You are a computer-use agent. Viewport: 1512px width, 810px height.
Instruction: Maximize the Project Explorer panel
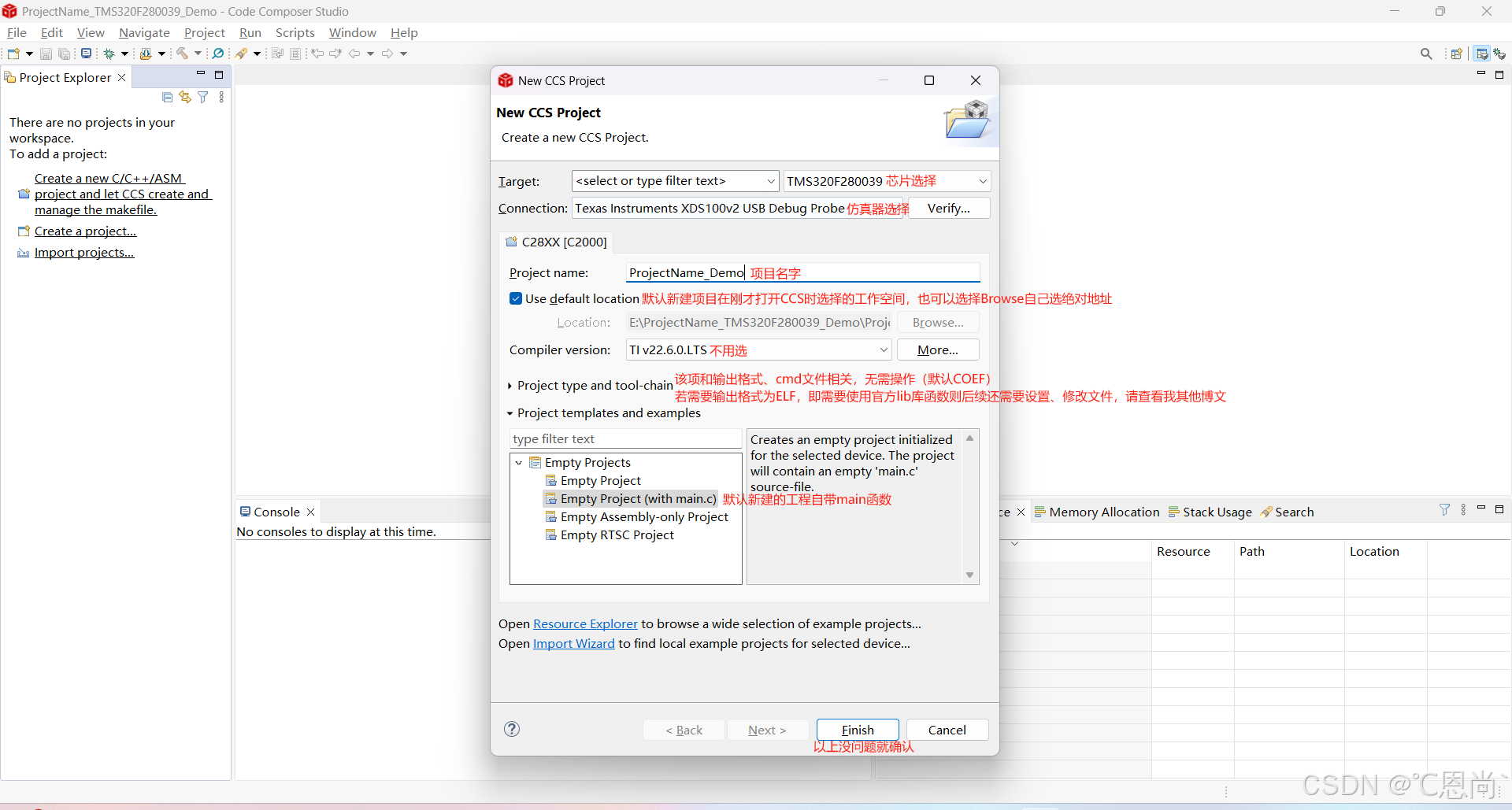[x=219, y=75]
